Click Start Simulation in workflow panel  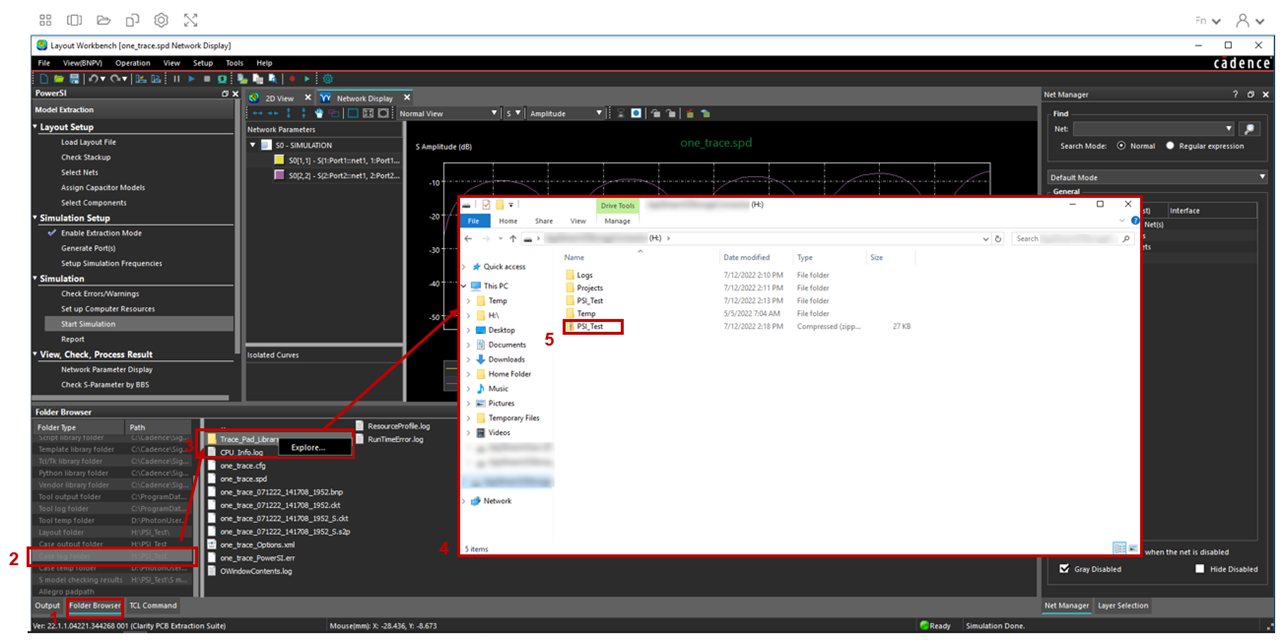click(88, 324)
